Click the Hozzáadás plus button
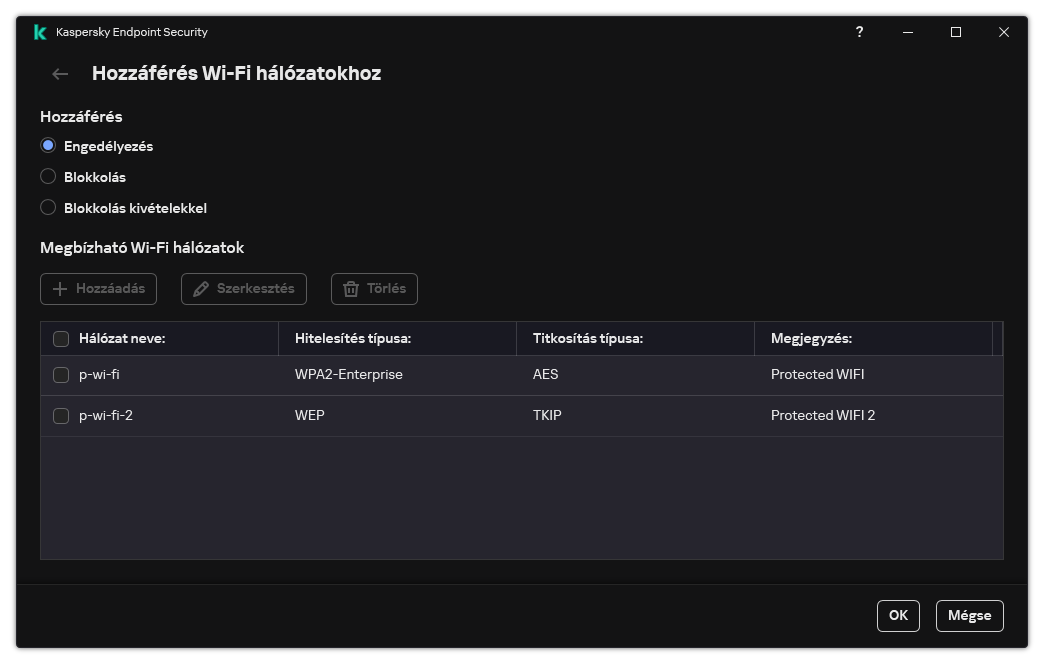 pos(99,289)
